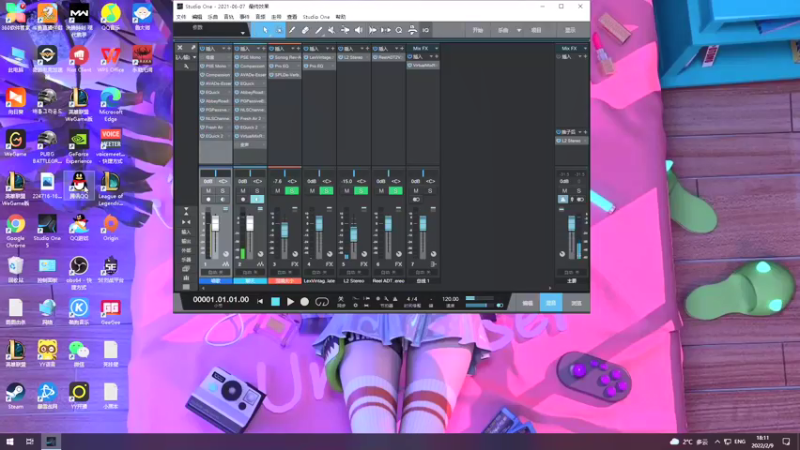Toggle the metronome icon in transport

(x=395, y=299)
